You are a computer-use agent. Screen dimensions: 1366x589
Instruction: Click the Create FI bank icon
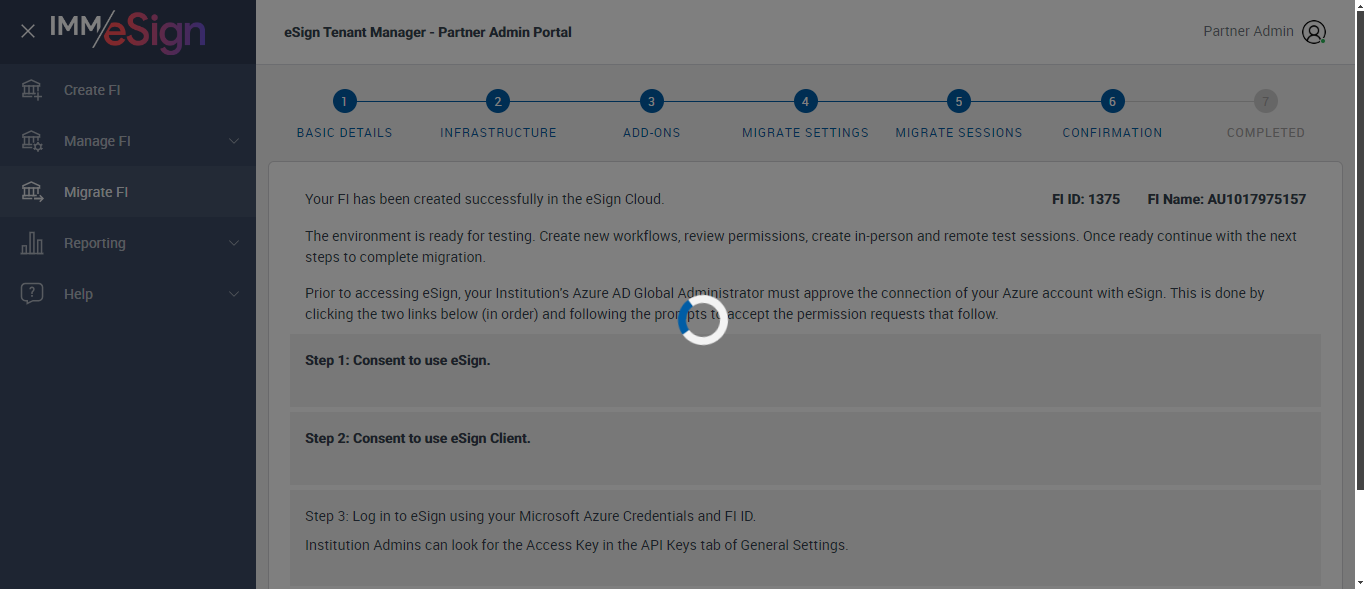[32, 90]
